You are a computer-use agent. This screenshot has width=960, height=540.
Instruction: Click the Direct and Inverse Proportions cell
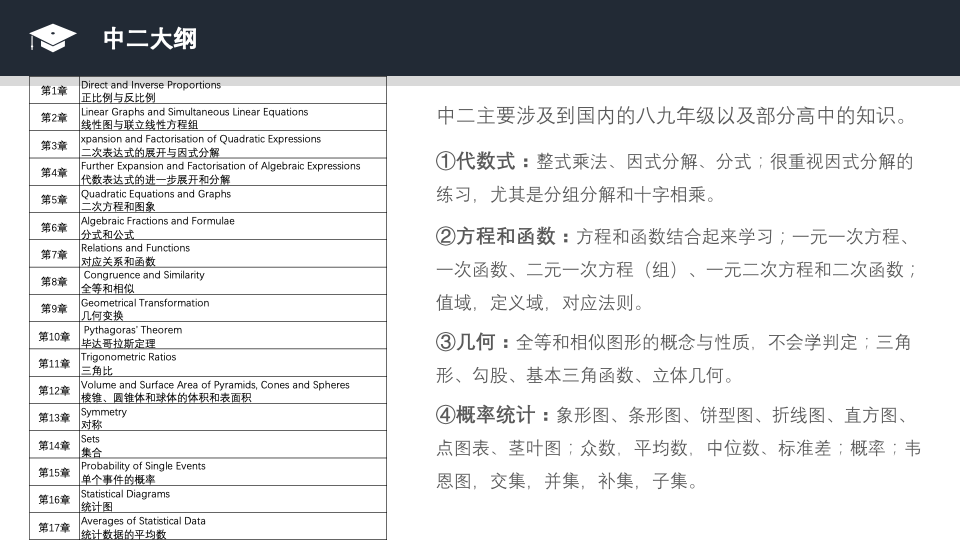(233, 91)
